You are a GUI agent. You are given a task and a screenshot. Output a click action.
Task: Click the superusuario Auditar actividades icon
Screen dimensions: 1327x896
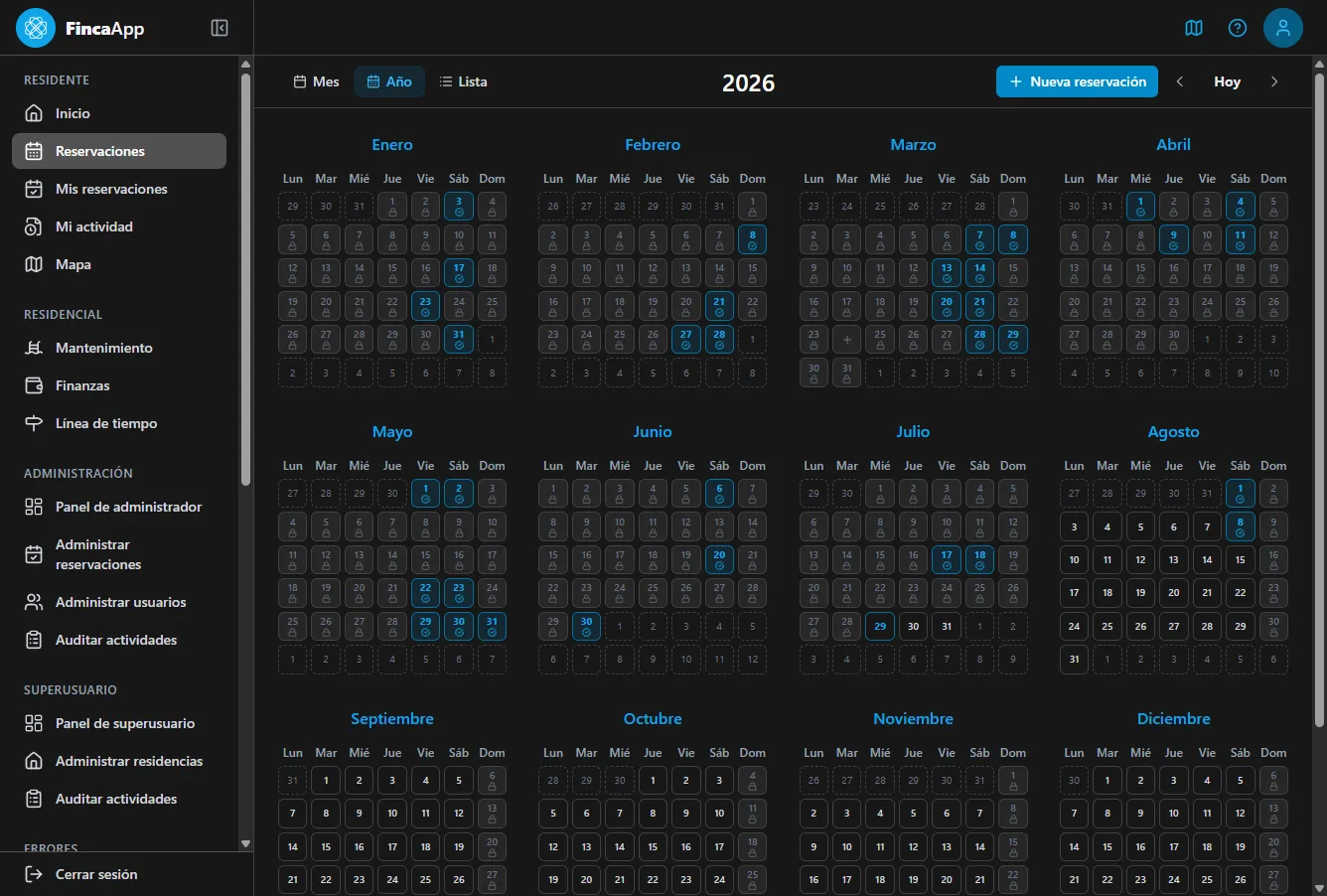coord(34,799)
